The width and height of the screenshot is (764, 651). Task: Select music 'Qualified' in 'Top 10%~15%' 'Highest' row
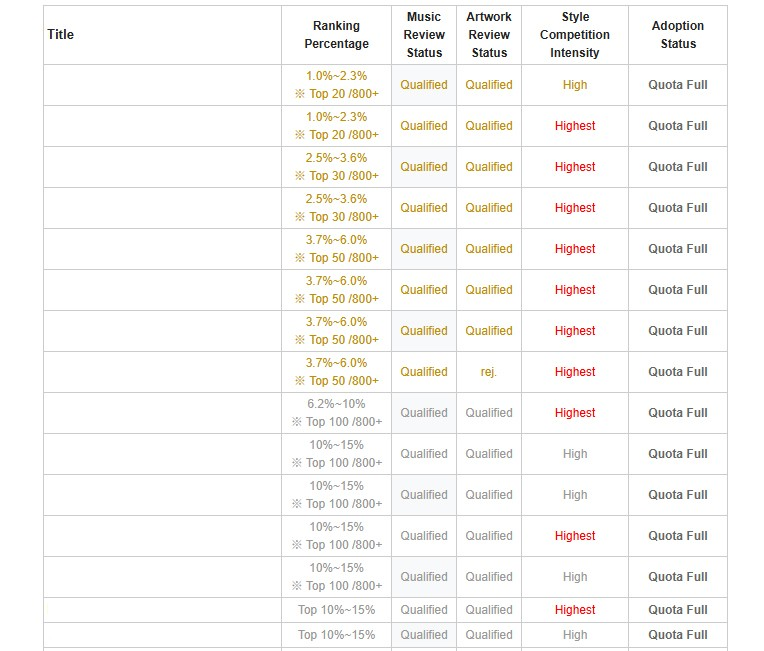coord(424,610)
